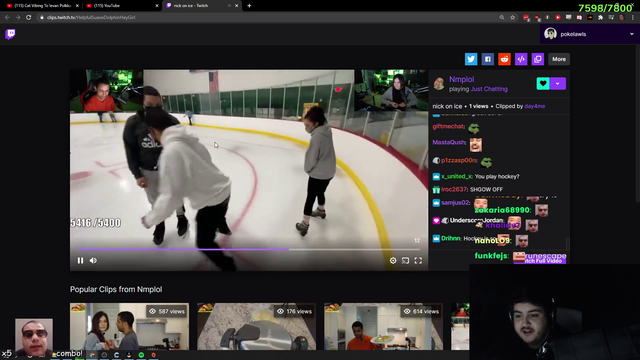640x360 pixels.
Task: Open clipper day4me's profile
Action: click(535, 106)
